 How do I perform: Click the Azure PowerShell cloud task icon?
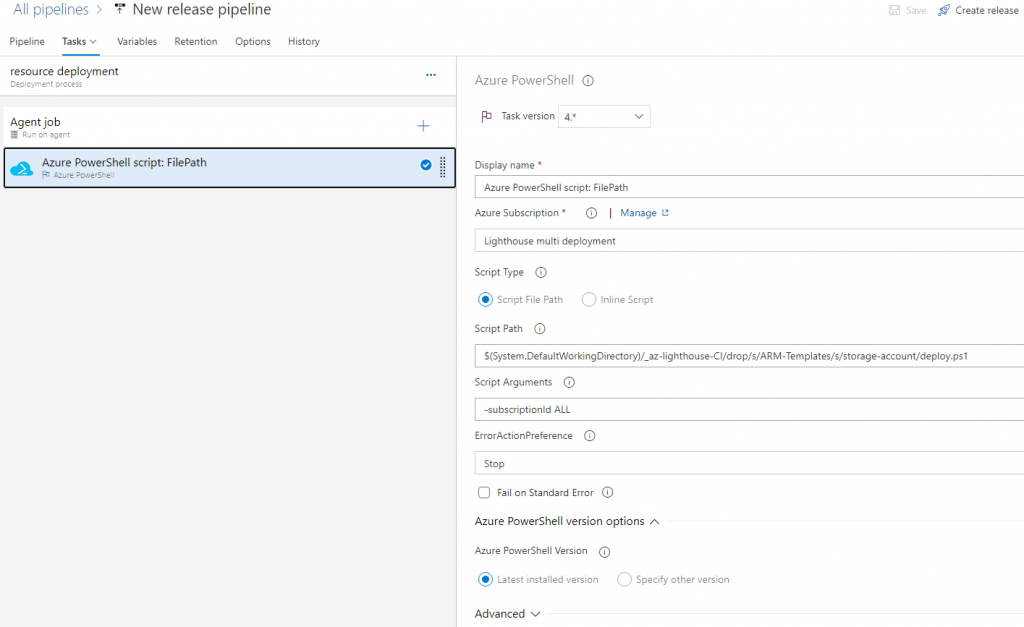coord(22,169)
